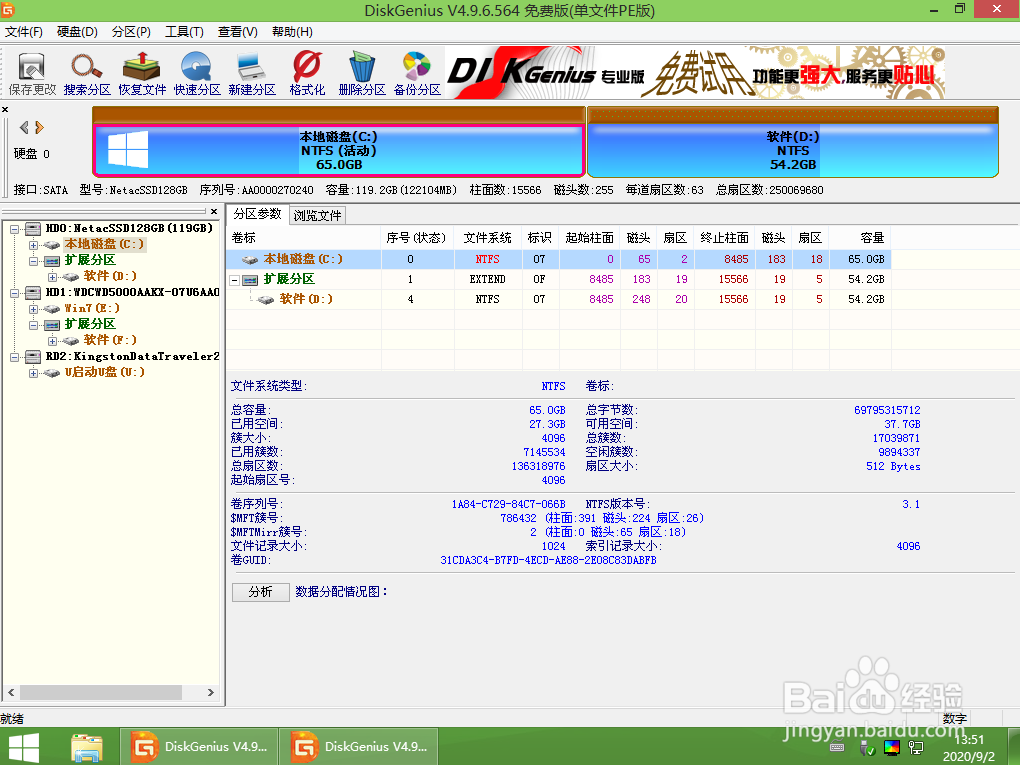Click the volume serial 1A84-C729-84C7-066B
1020x765 pixels.
pyautogui.click(x=508, y=504)
